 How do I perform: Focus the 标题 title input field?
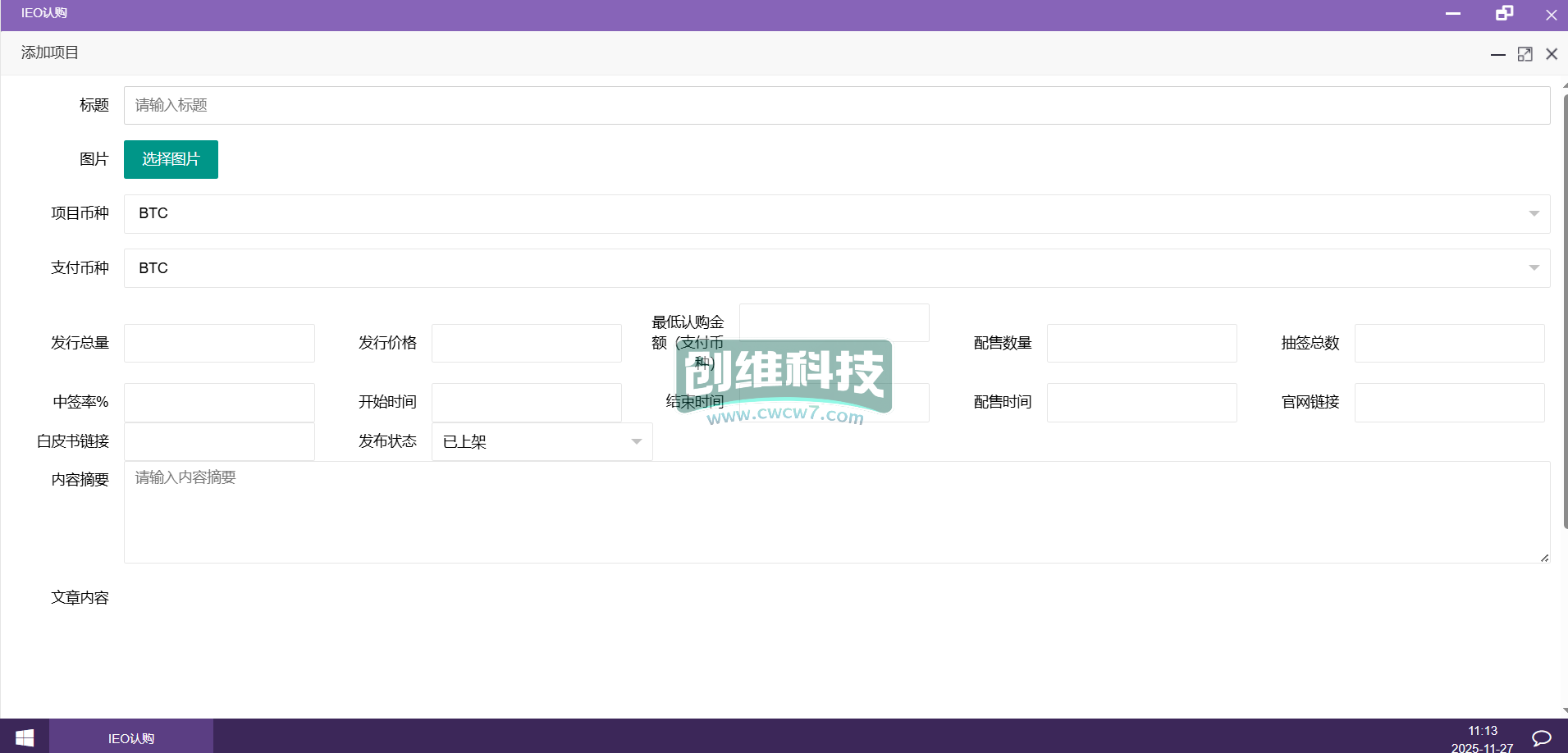tap(836, 106)
